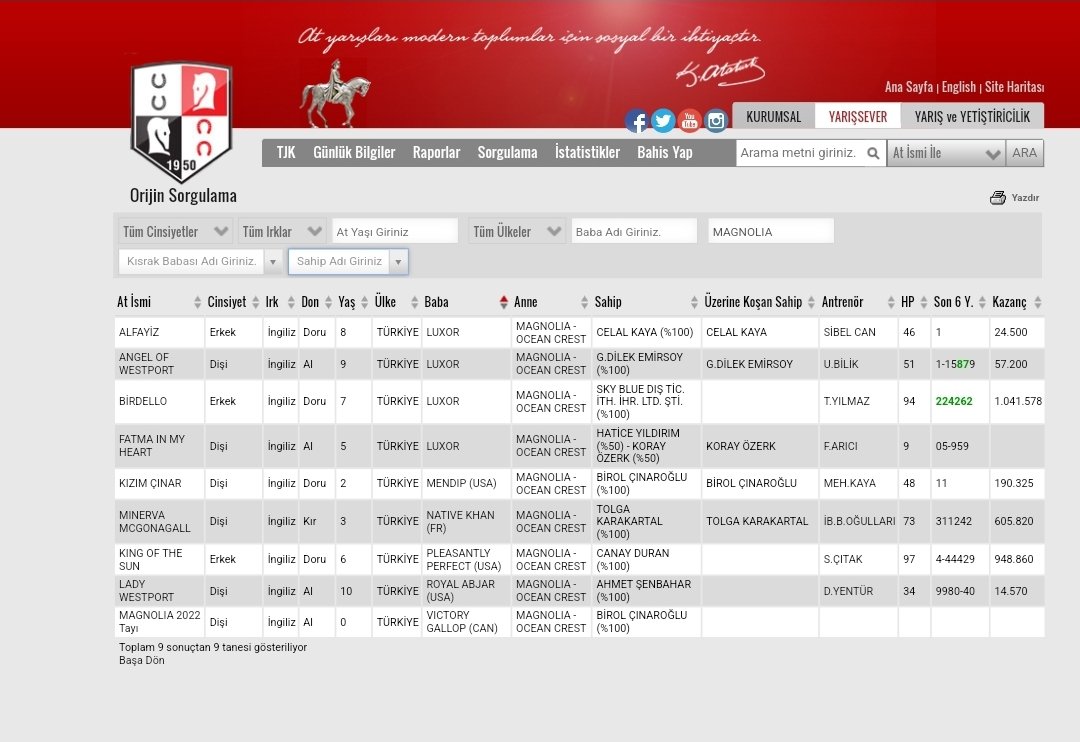Switch to the YARIŞSEVER tab
Viewport: 1080px width, 742px height.
click(858, 116)
